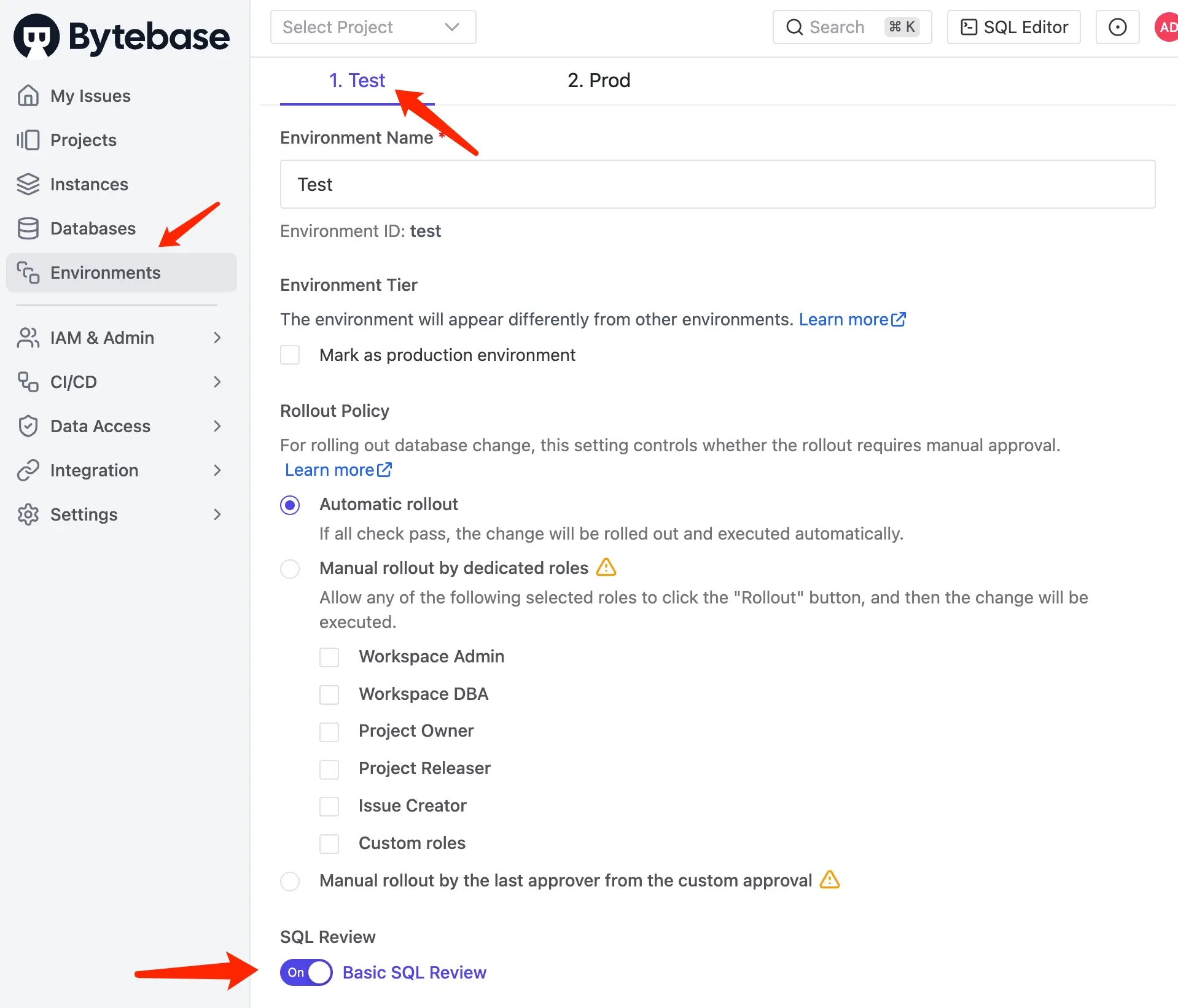Click the ⌘ K shortcut badge
The height and width of the screenshot is (1008, 1178).
(x=902, y=27)
